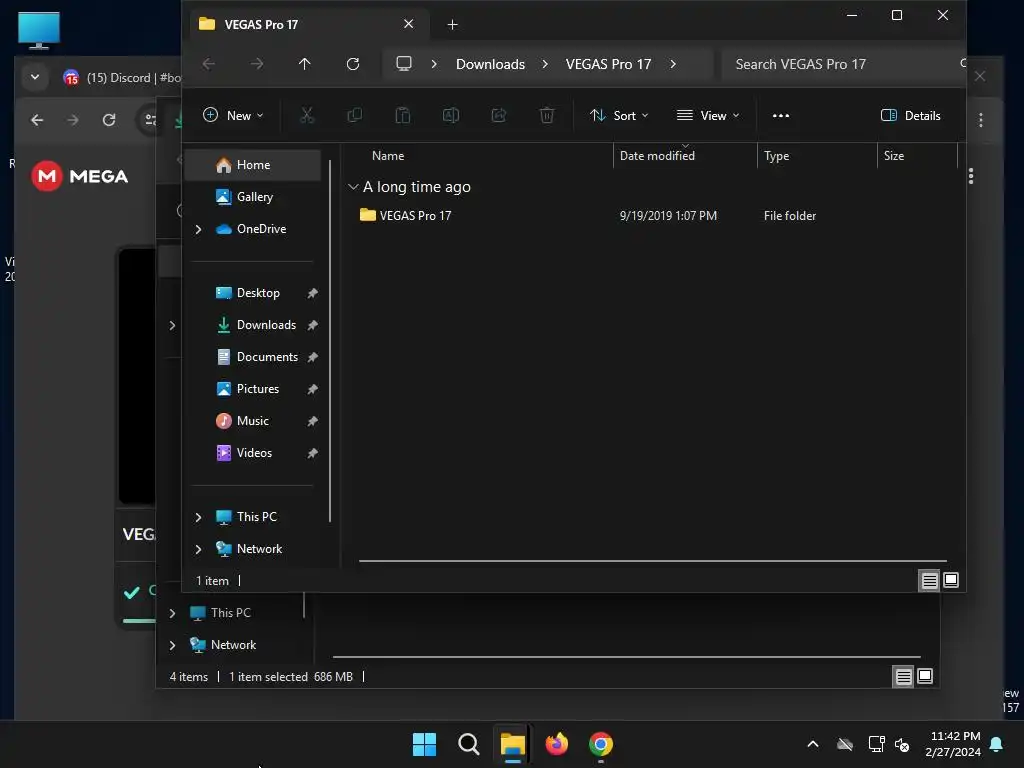This screenshot has height=768, width=1024.
Task: Switch to details list view layout
Action: click(929, 581)
